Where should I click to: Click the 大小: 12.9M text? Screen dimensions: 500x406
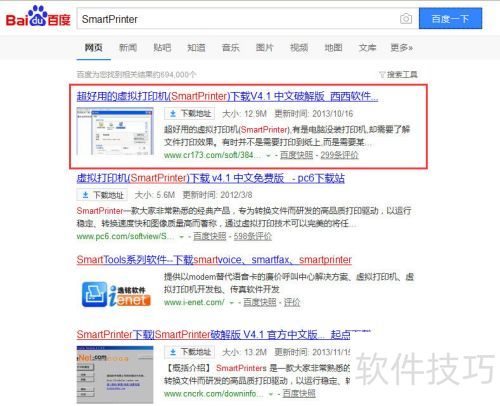pos(244,114)
